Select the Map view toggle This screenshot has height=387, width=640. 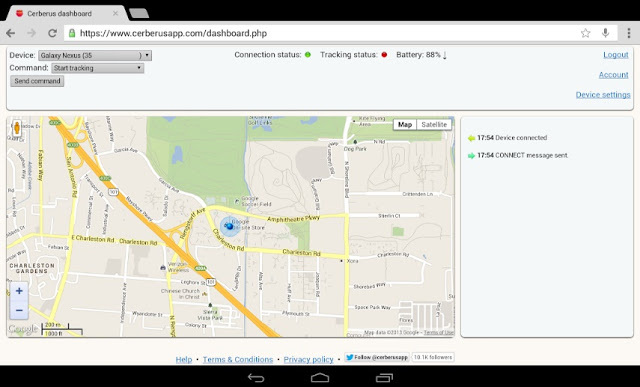coord(405,125)
